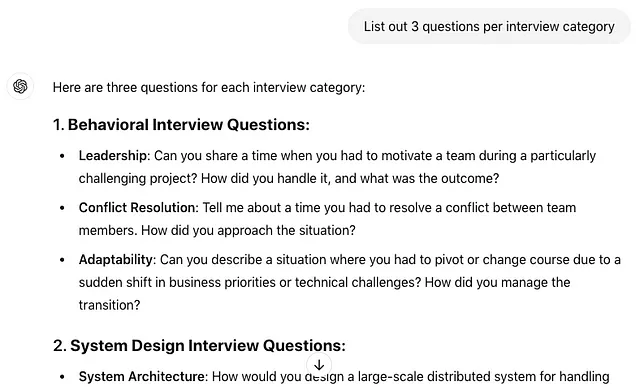Click the bullet point before Adaptability
The width and height of the screenshot is (640, 387).
coord(62,260)
